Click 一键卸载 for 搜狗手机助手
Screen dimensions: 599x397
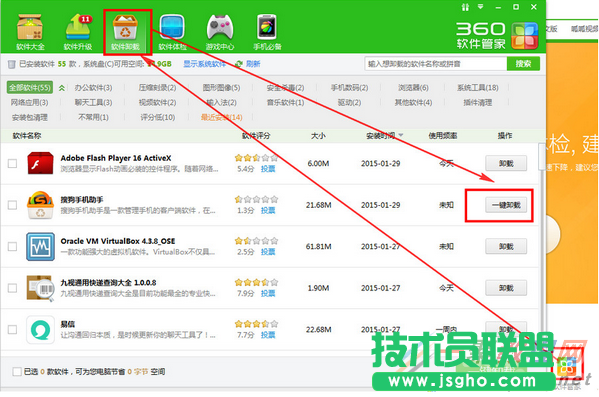coord(506,205)
